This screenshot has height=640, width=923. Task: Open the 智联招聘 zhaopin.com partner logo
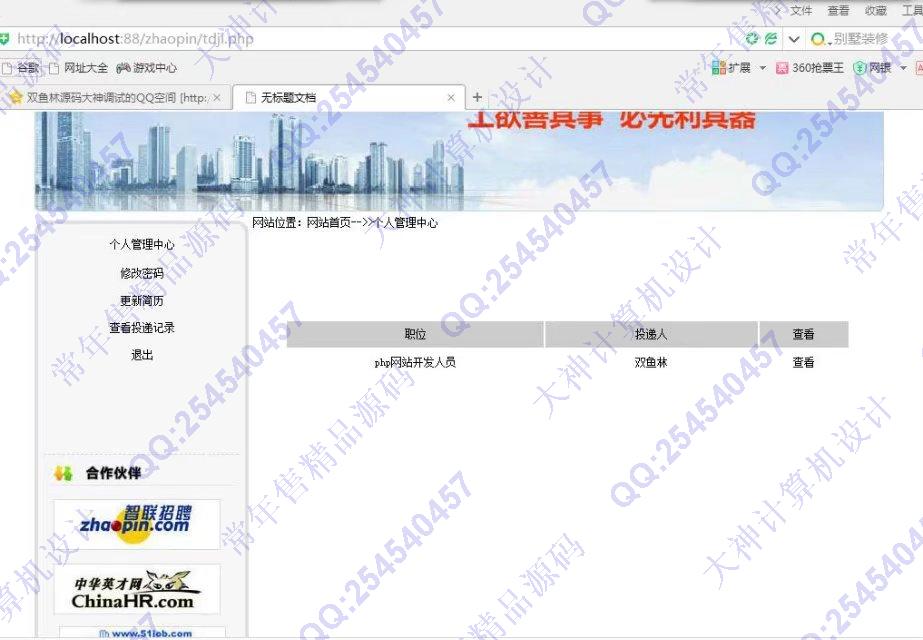pos(137,524)
